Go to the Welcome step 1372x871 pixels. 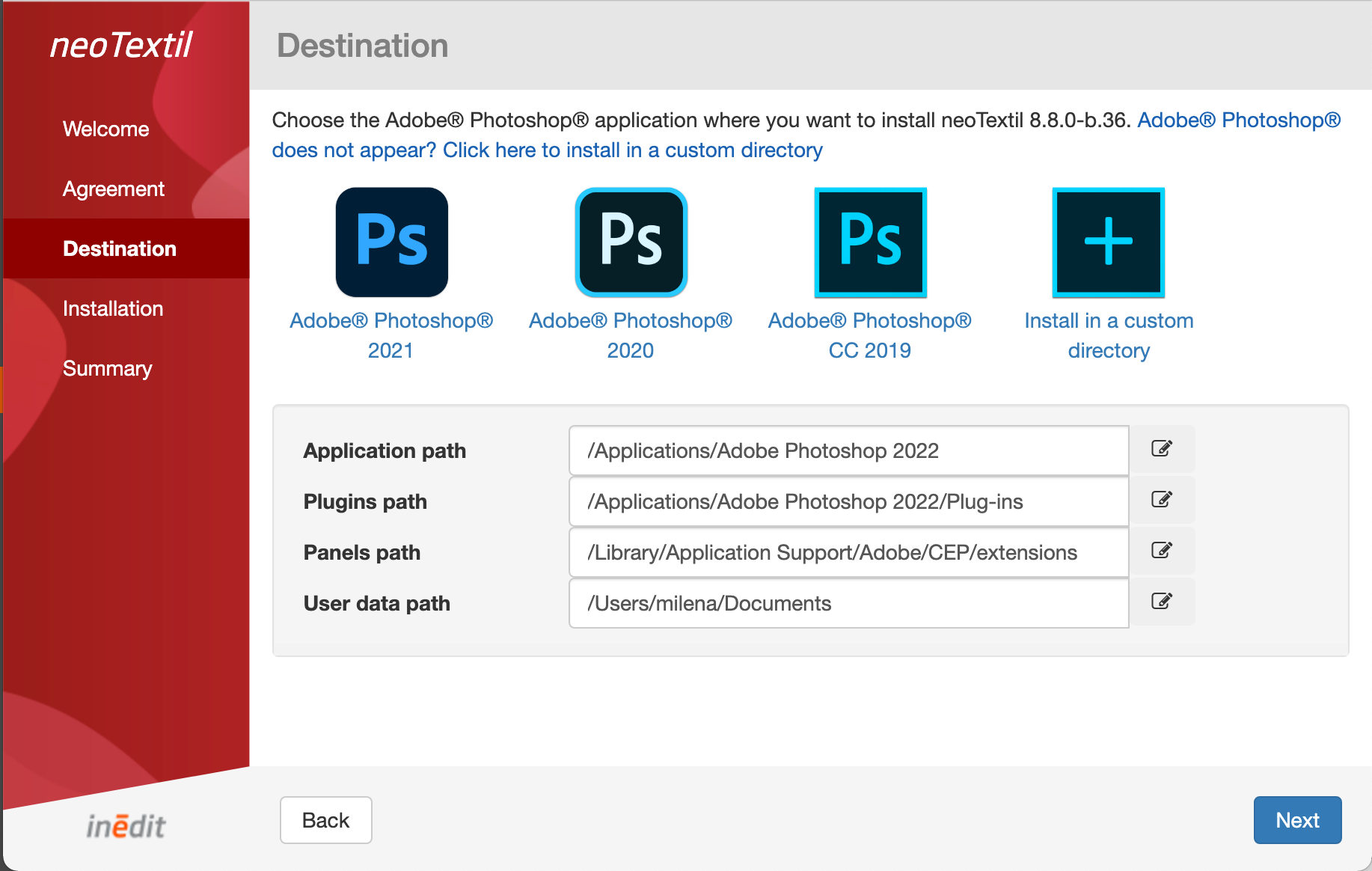pyautogui.click(x=106, y=129)
